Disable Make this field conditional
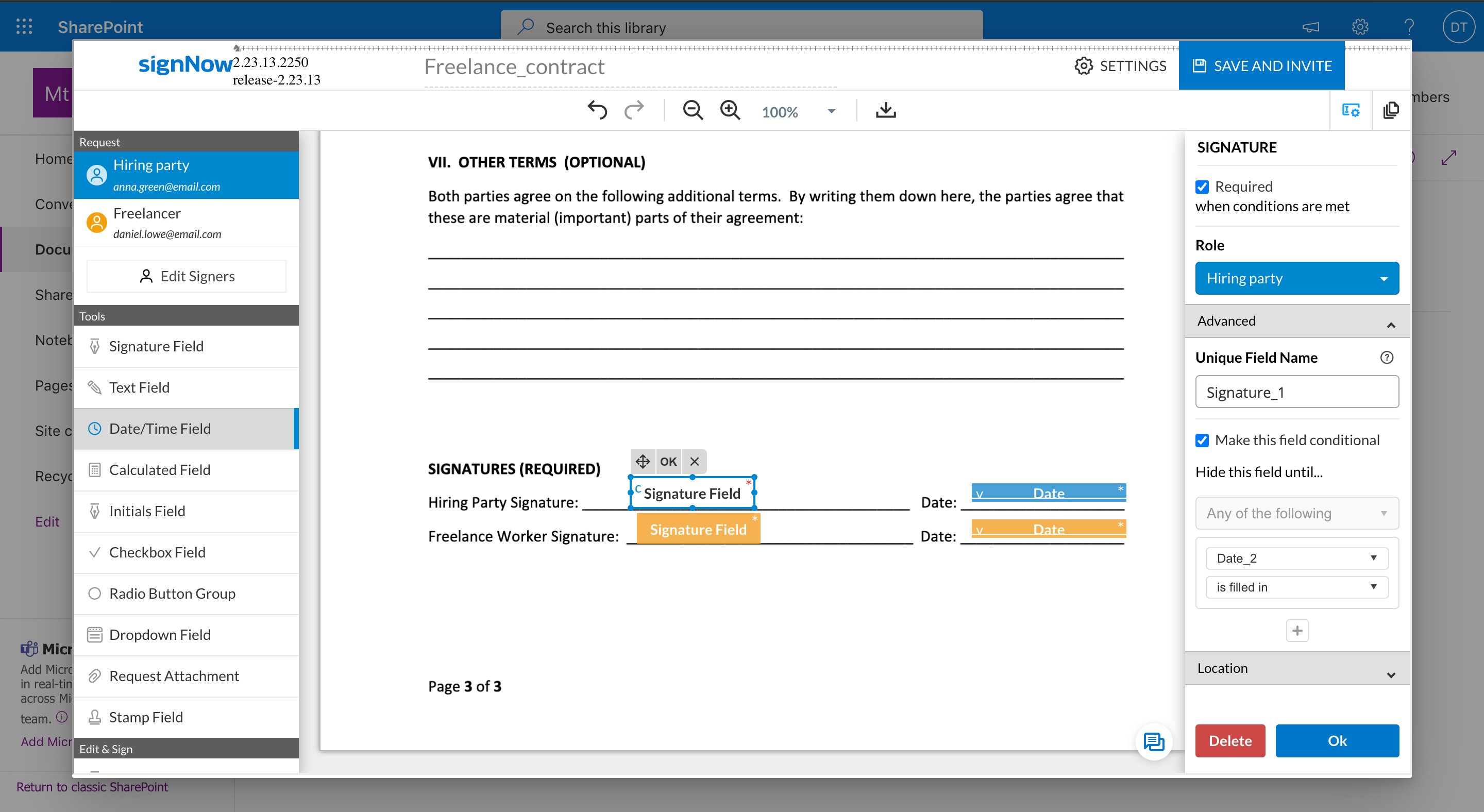Screen dimensions: 1484x812 (x=1202, y=440)
